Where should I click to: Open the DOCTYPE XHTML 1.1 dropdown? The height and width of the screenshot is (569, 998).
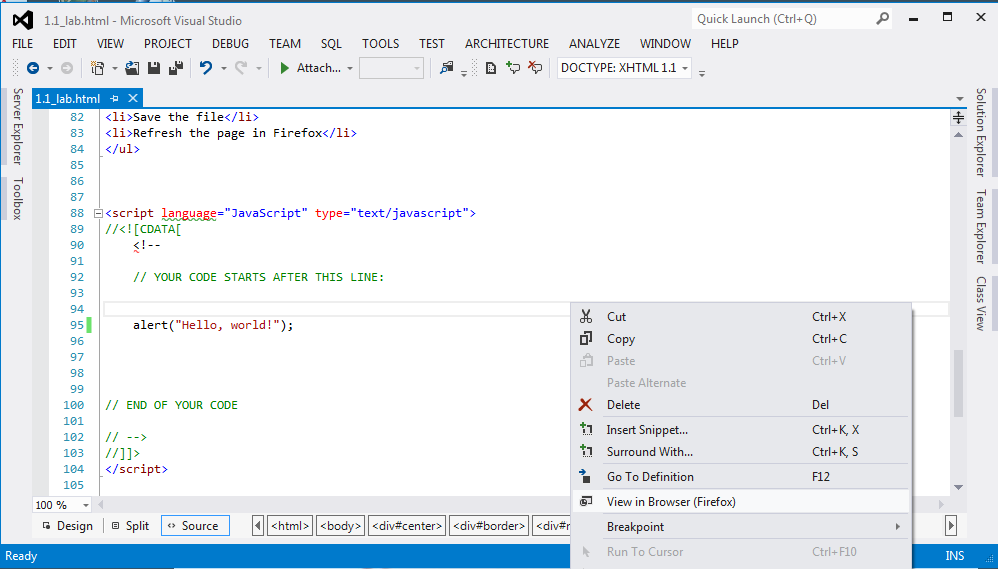pos(685,68)
